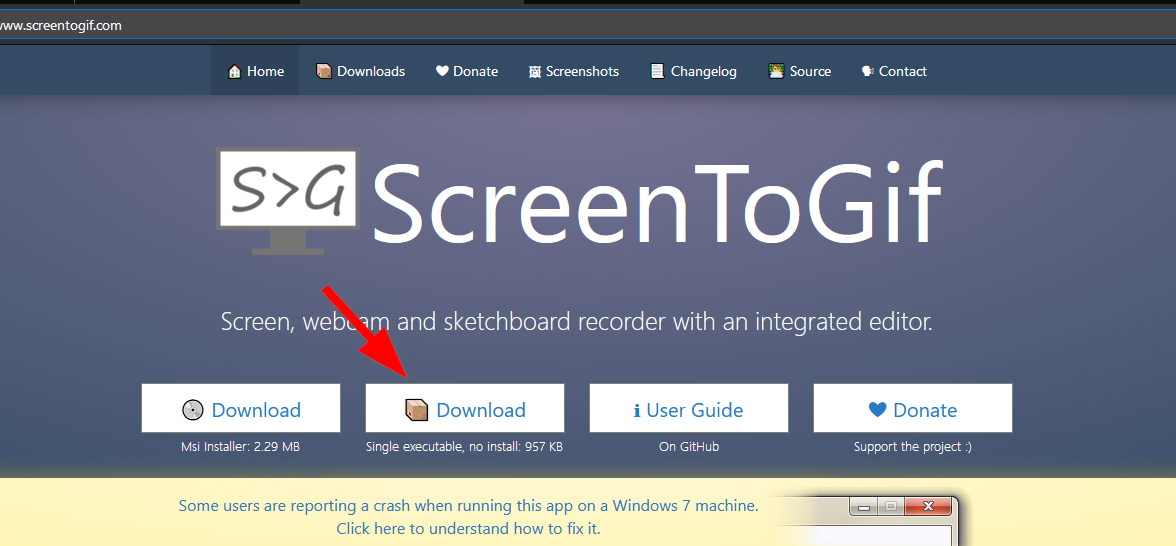Click the blue heart icon in Donate button
Screen dimensions: 1176x546
tap(878, 410)
